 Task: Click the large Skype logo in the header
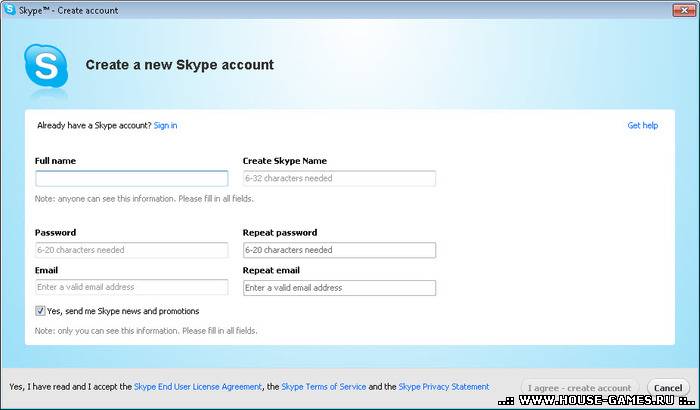point(46,66)
